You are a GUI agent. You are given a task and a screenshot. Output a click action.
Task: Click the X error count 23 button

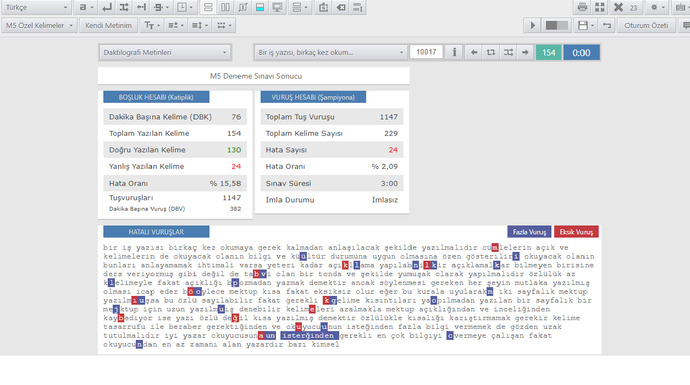[x=626, y=7]
